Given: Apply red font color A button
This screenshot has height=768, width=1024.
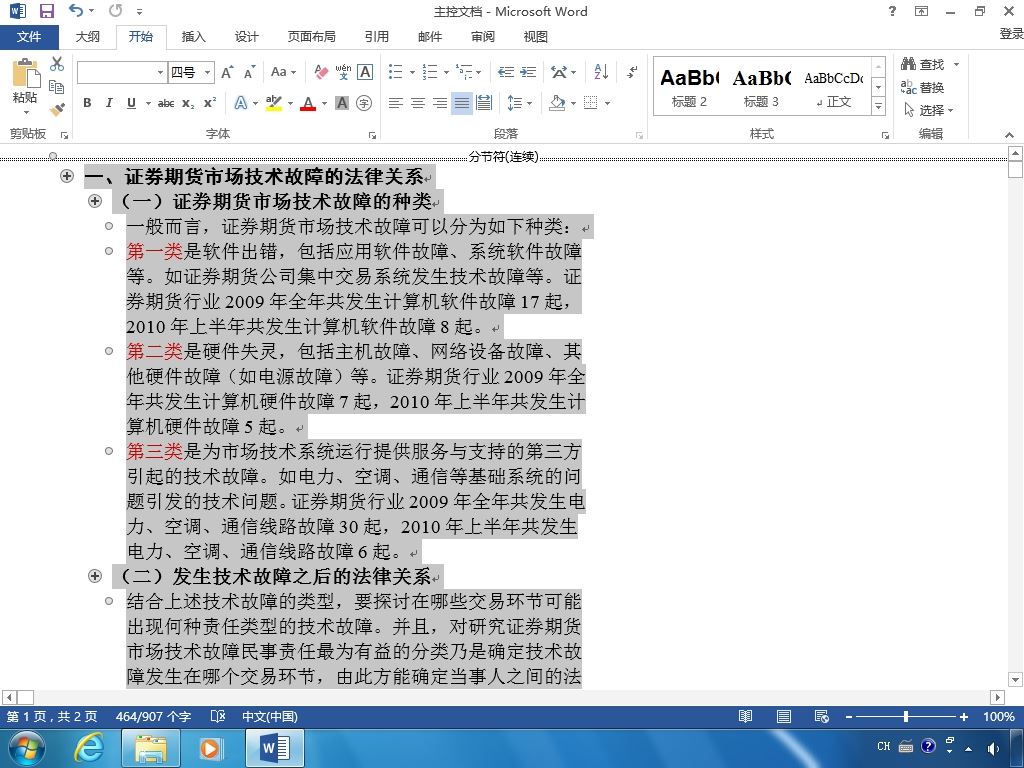Looking at the screenshot, I should pos(308,103).
